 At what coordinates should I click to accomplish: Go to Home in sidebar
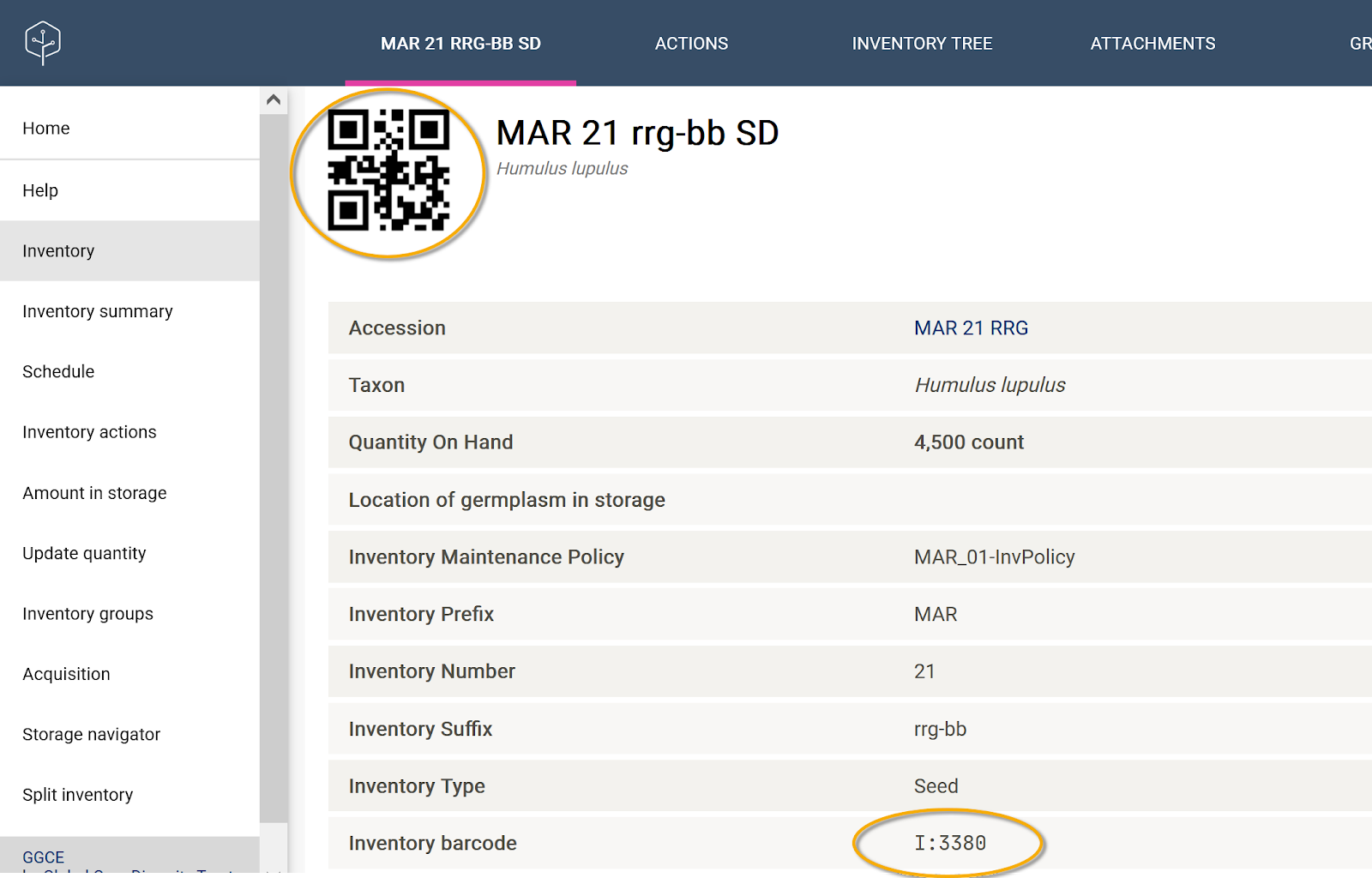click(x=129, y=129)
